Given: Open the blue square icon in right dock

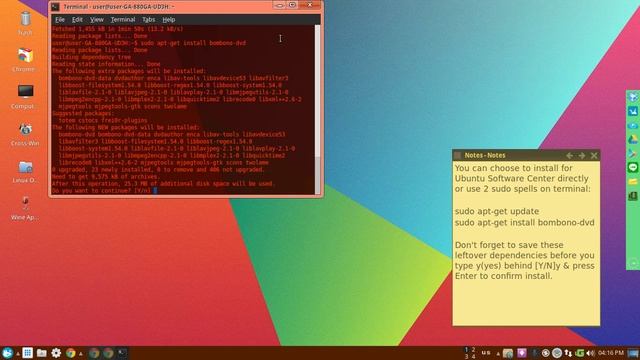Looking at the screenshot, I should [633, 111].
